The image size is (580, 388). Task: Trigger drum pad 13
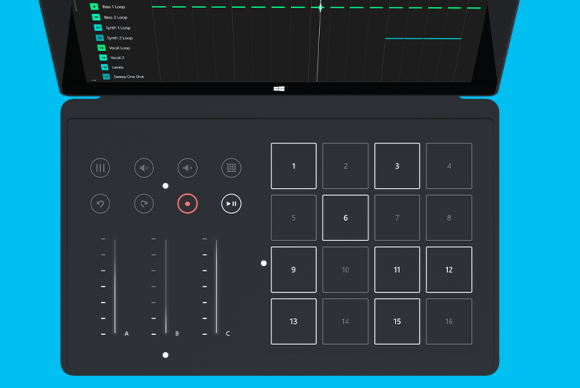click(x=294, y=321)
